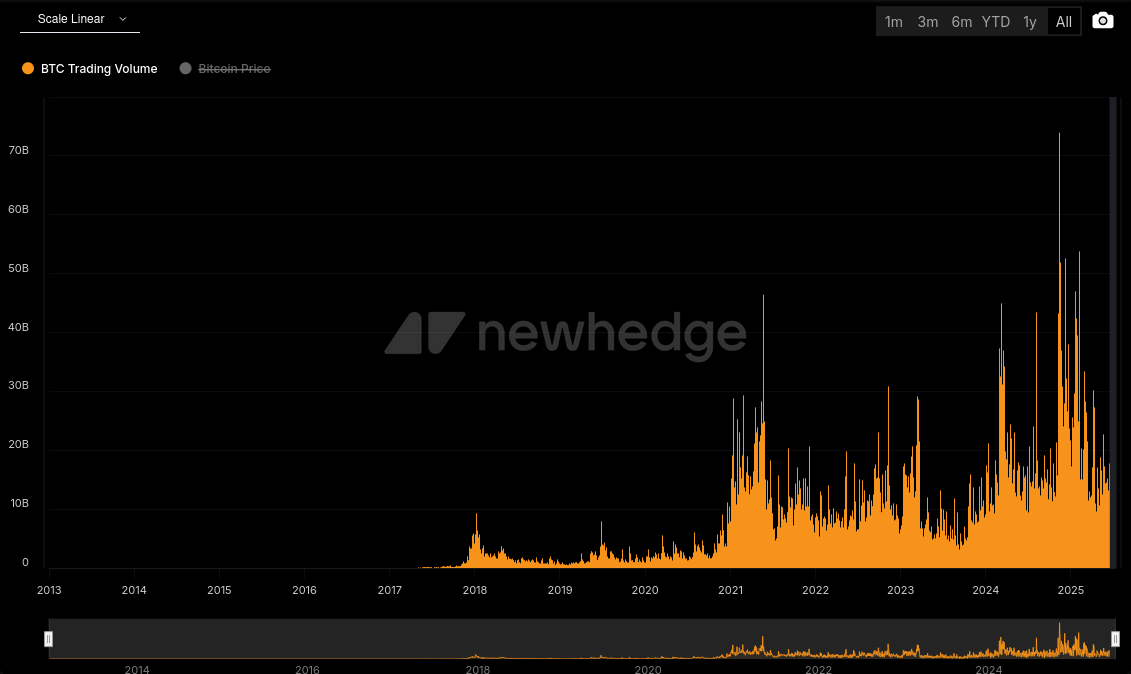The image size is (1131, 674).
Task: Click the 2015 x-axis label
Action: click(219, 590)
